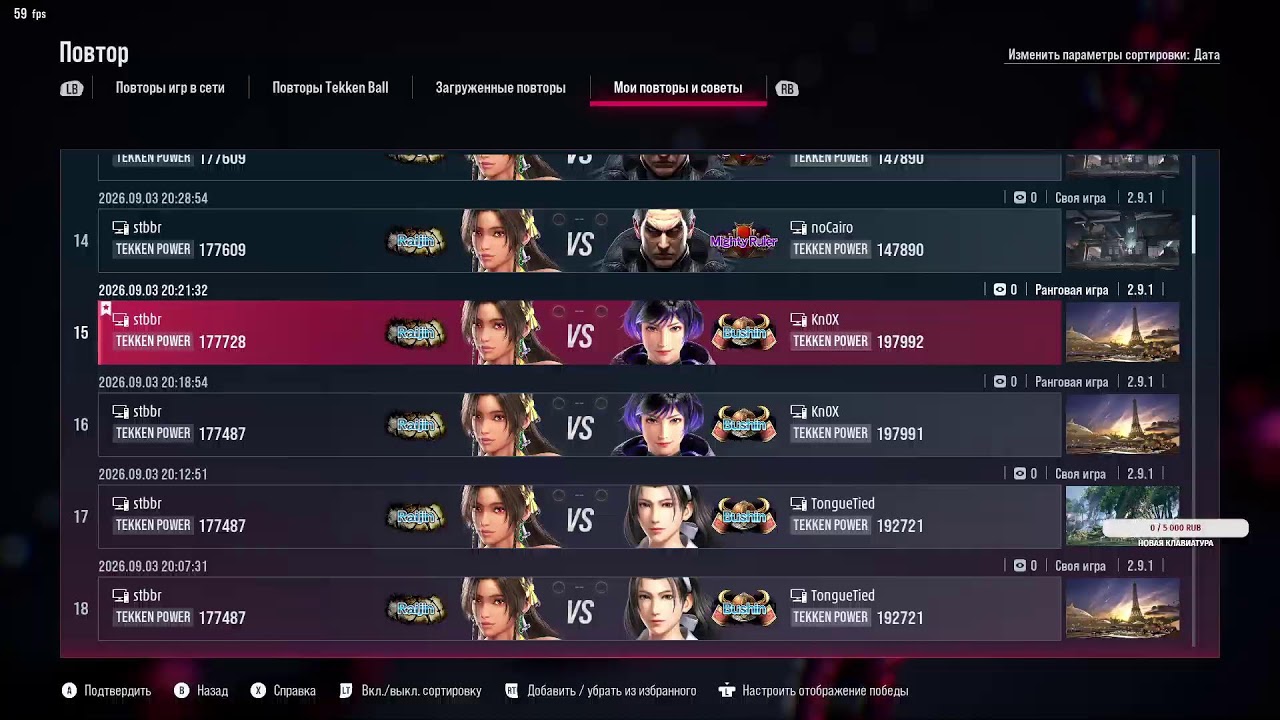Click the platform icon next to TongueTied in row 18

(798, 596)
